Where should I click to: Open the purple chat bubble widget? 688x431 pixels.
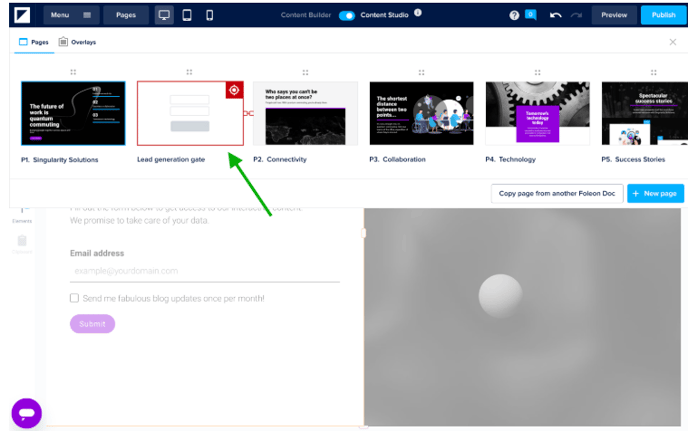coord(26,413)
